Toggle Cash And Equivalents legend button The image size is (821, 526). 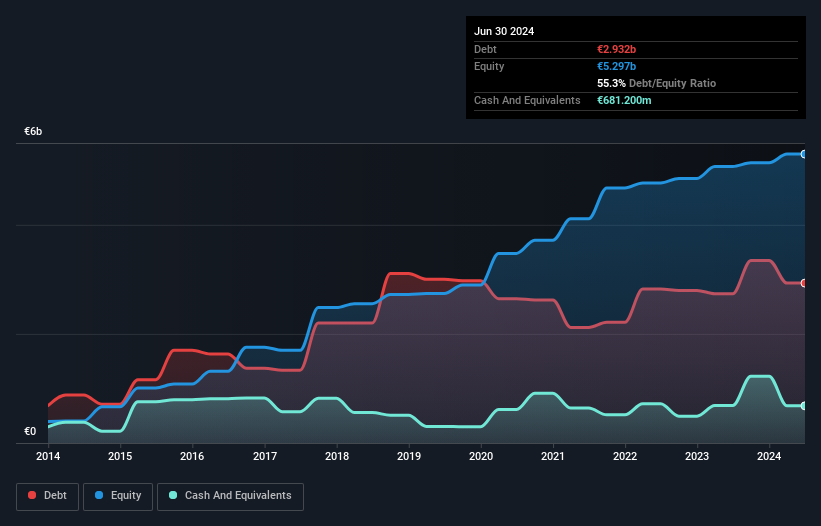pos(230,496)
